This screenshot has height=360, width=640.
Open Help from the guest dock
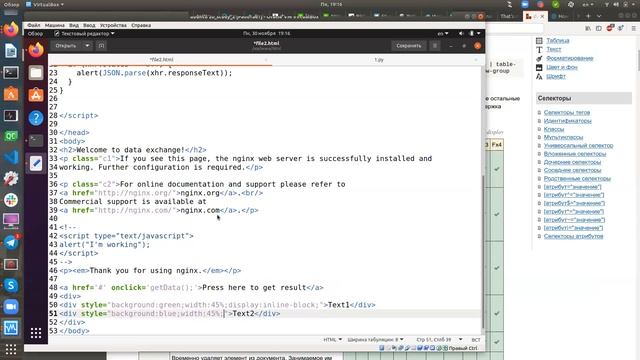pyautogui.click(x=36, y=118)
